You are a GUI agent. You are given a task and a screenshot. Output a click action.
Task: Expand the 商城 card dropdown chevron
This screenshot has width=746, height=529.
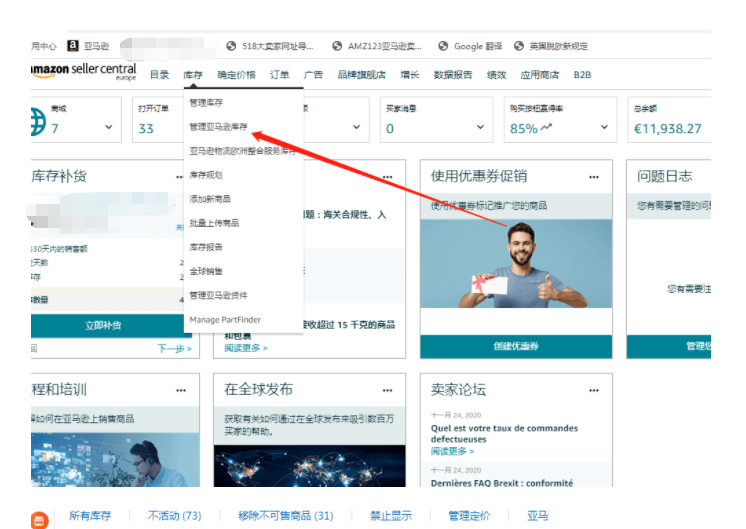pos(109,127)
